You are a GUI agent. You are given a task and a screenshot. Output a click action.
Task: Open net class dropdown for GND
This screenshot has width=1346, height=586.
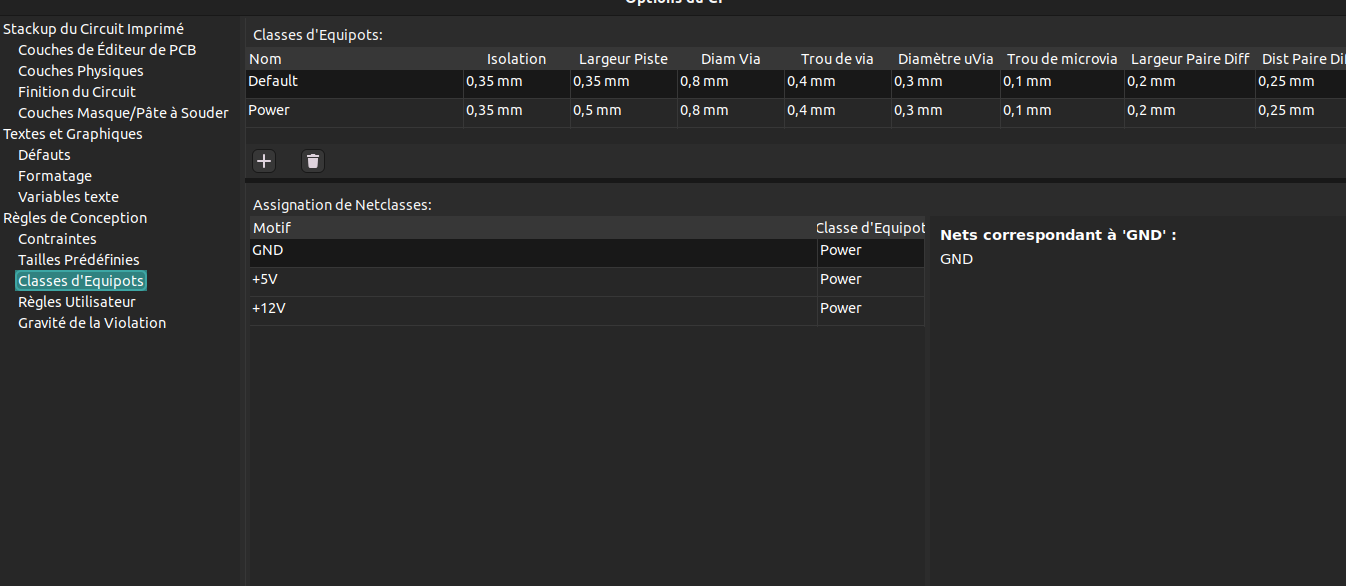871,252
